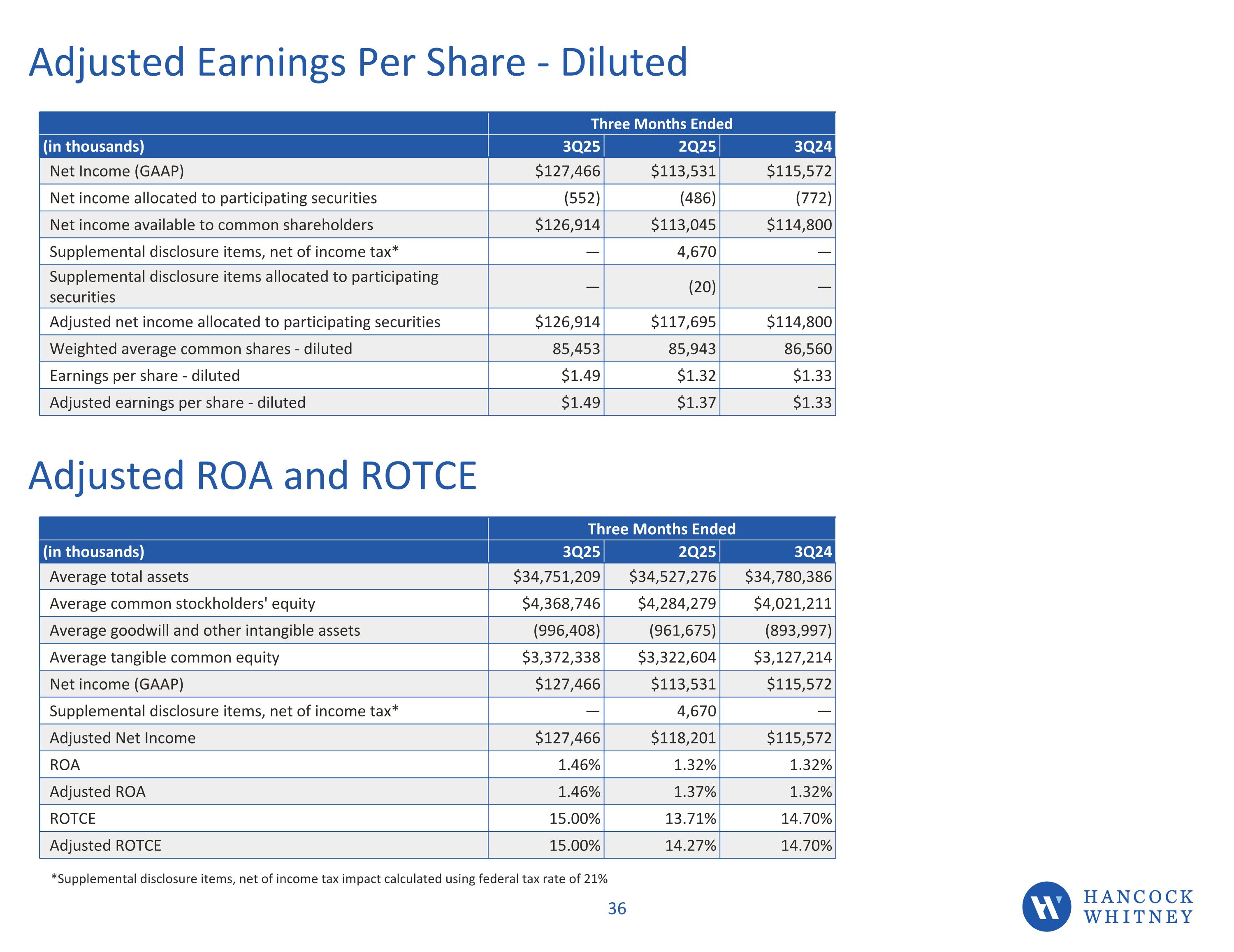Click the Hancock Whitney logo icon
The width and height of the screenshot is (1234, 952).
pos(1046,906)
